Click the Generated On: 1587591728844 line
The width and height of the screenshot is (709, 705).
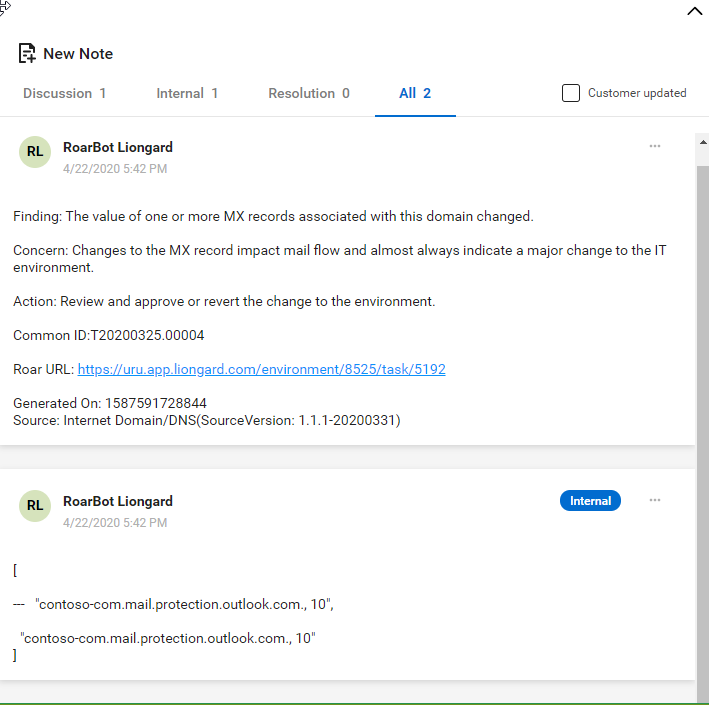coord(110,403)
